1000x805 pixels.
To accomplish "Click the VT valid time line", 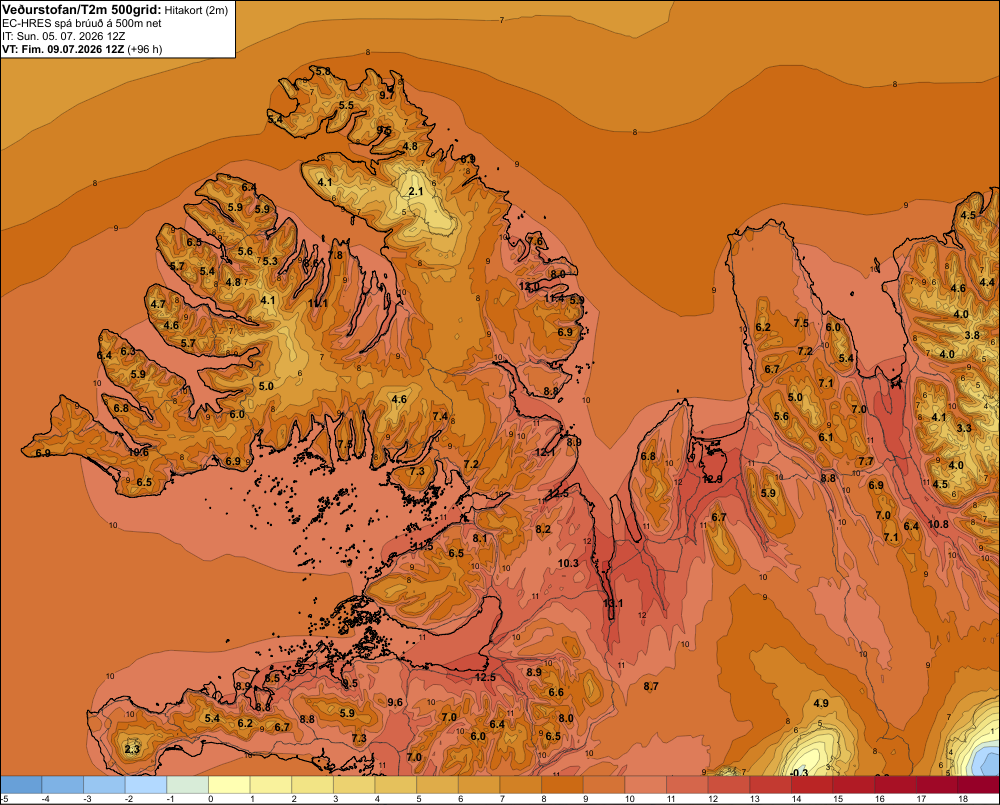I will [82, 49].
